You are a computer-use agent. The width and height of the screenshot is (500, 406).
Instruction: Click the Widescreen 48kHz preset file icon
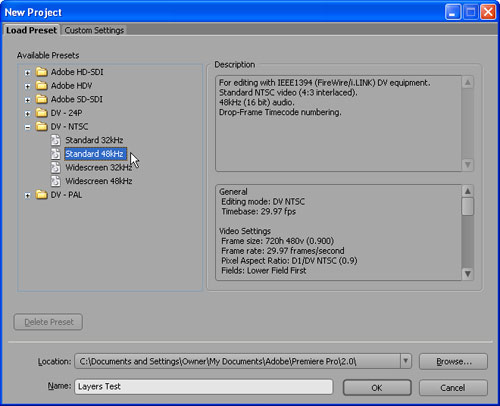(56, 181)
